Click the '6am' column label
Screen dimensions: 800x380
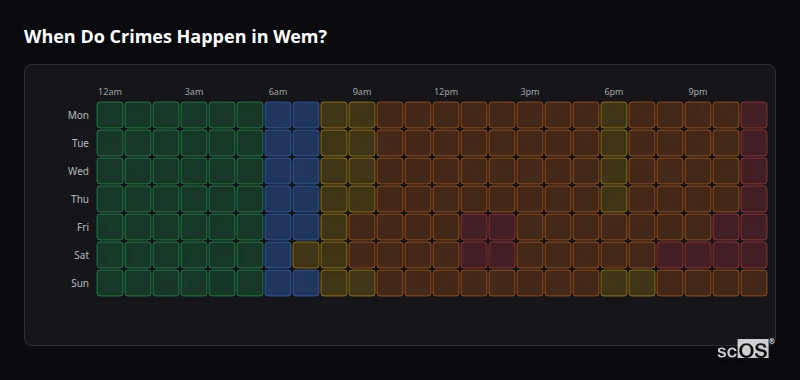point(278,92)
